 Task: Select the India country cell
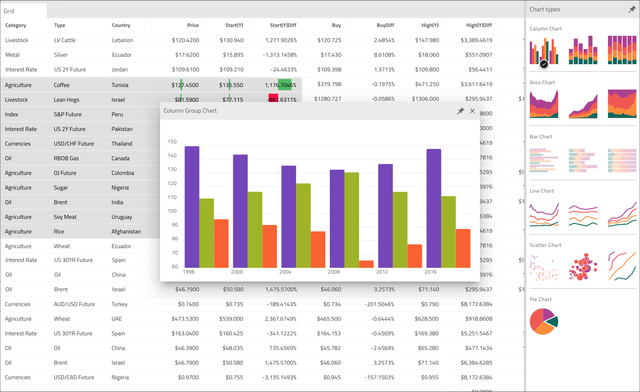[118, 203]
